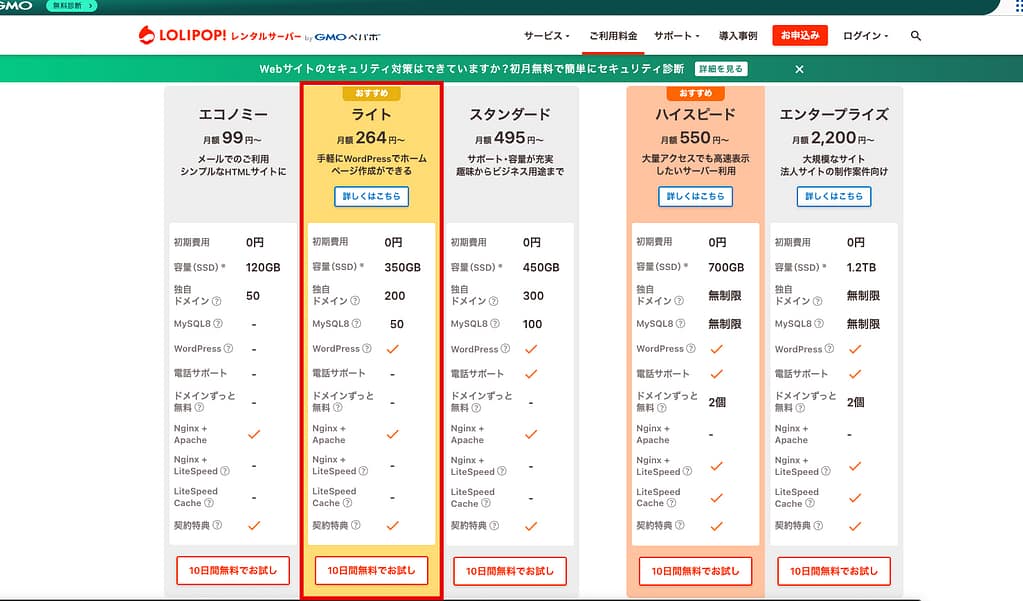The height and width of the screenshot is (601, 1023).
Task: Open the ご利用料金 menu item
Action: [x=613, y=36]
